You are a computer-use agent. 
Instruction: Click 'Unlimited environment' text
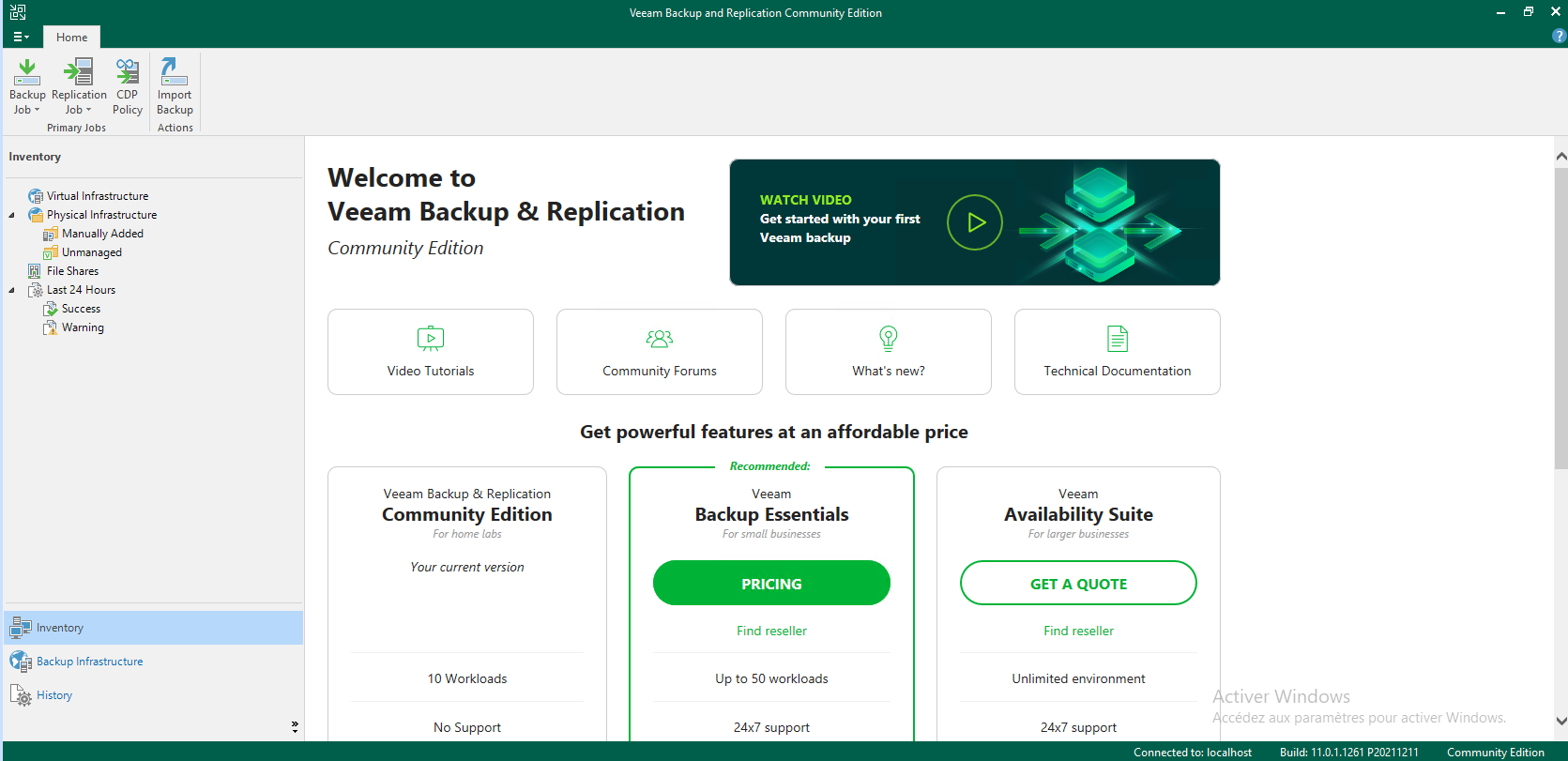point(1078,678)
